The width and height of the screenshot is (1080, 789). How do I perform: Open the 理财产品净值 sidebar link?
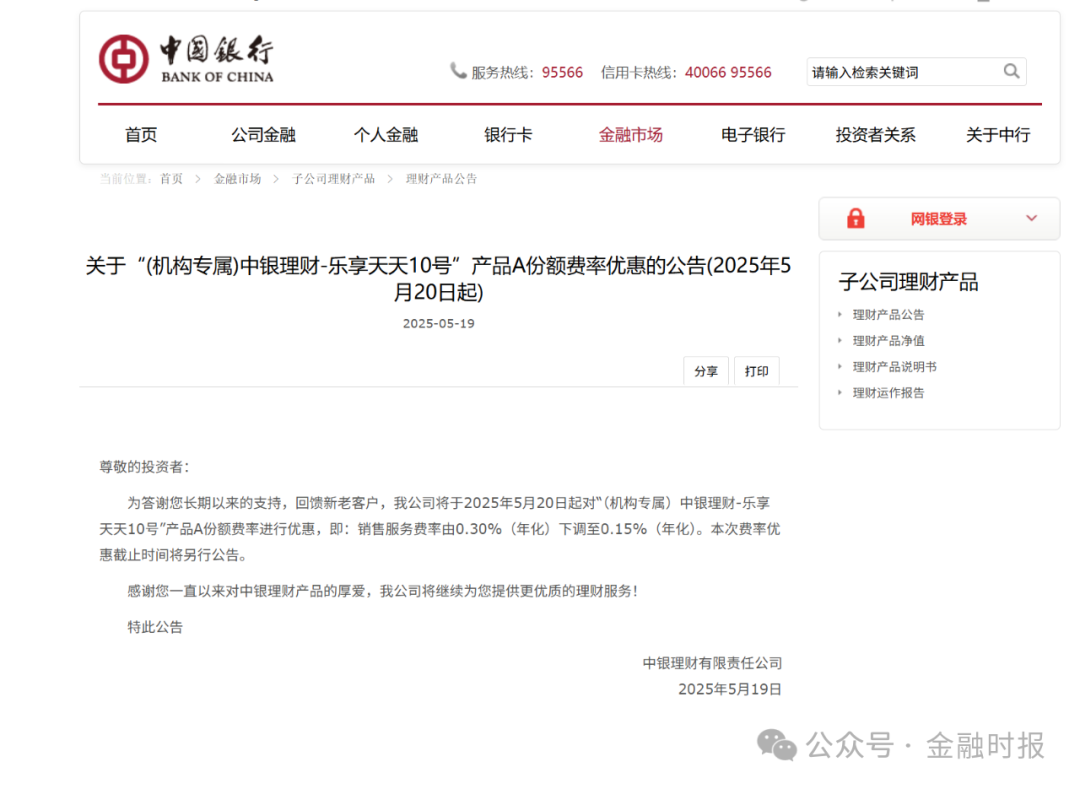point(888,341)
